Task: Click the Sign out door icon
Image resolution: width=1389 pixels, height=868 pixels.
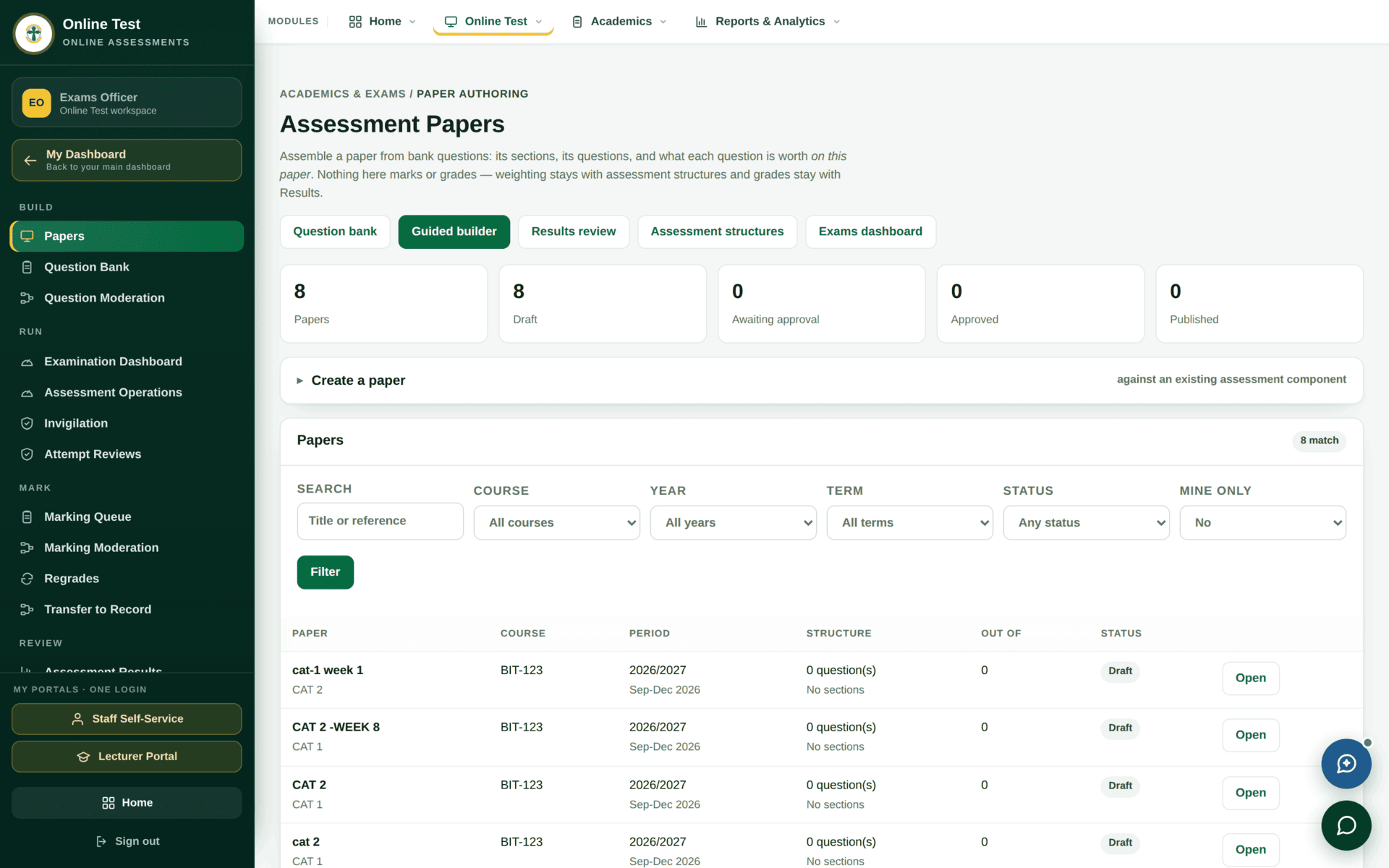Action: 101,841
